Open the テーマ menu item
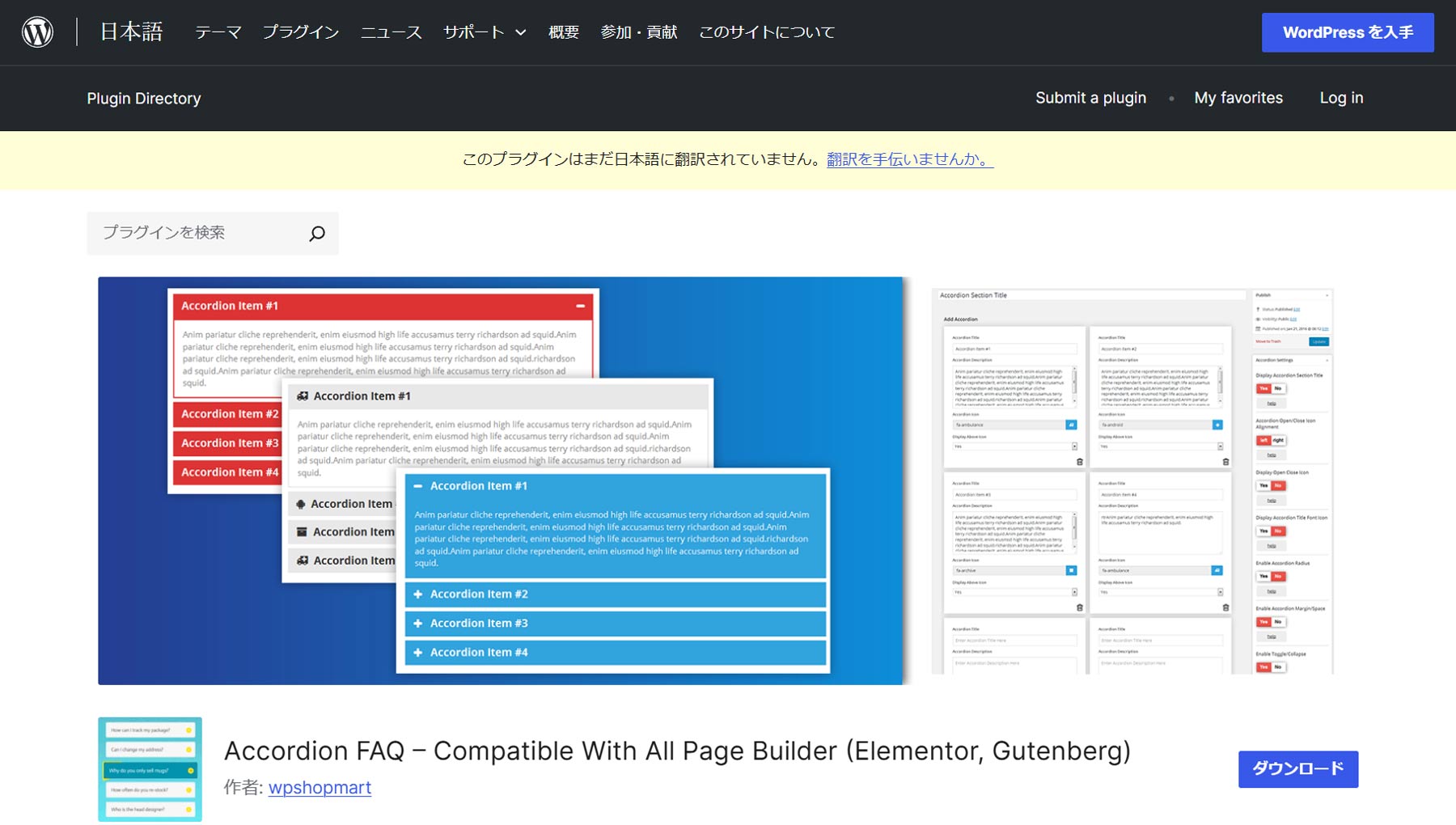The width and height of the screenshot is (1456, 825). pos(218,32)
